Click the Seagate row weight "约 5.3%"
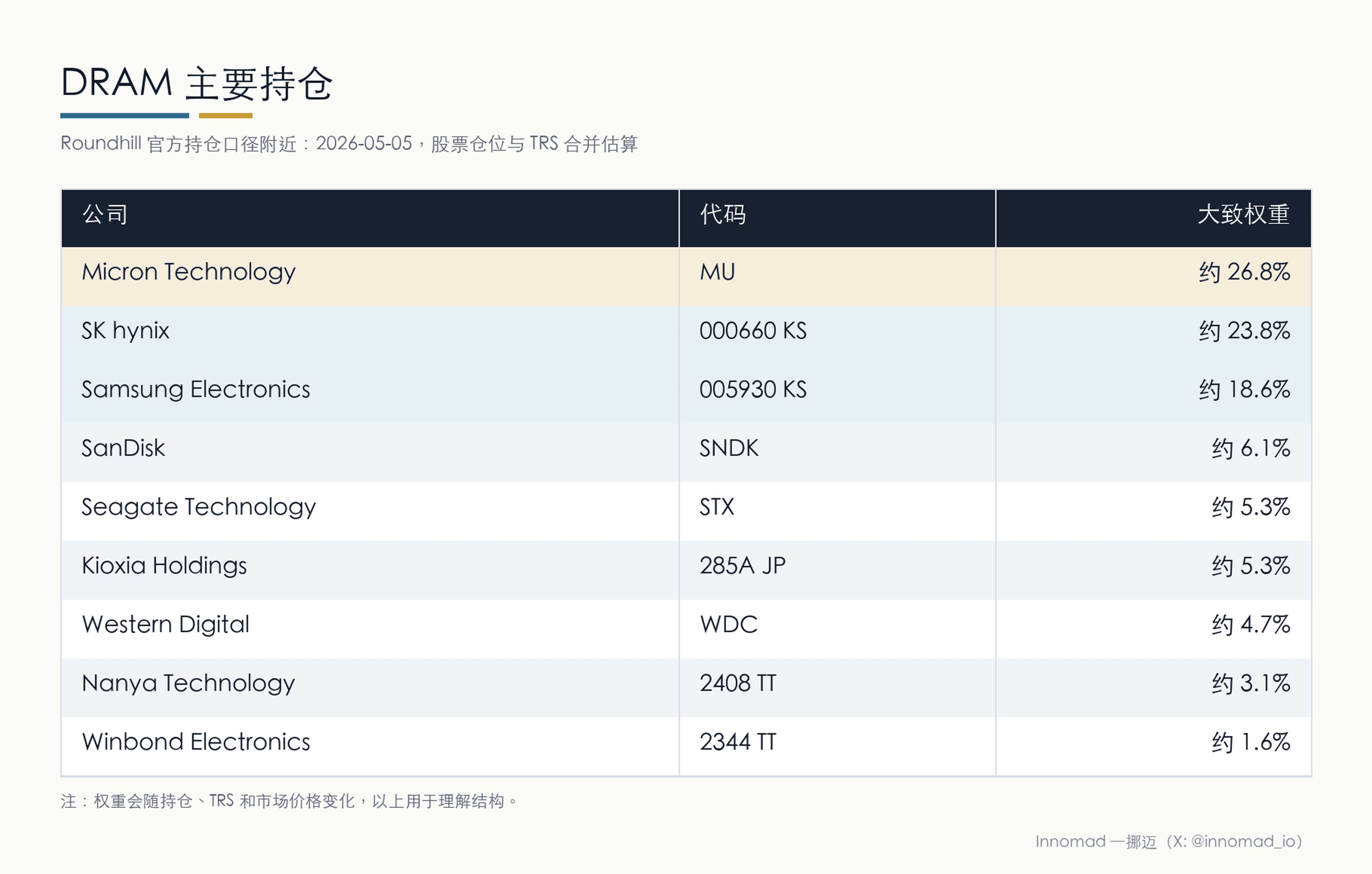This screenshot has height=874, width=1372. 1251,507
